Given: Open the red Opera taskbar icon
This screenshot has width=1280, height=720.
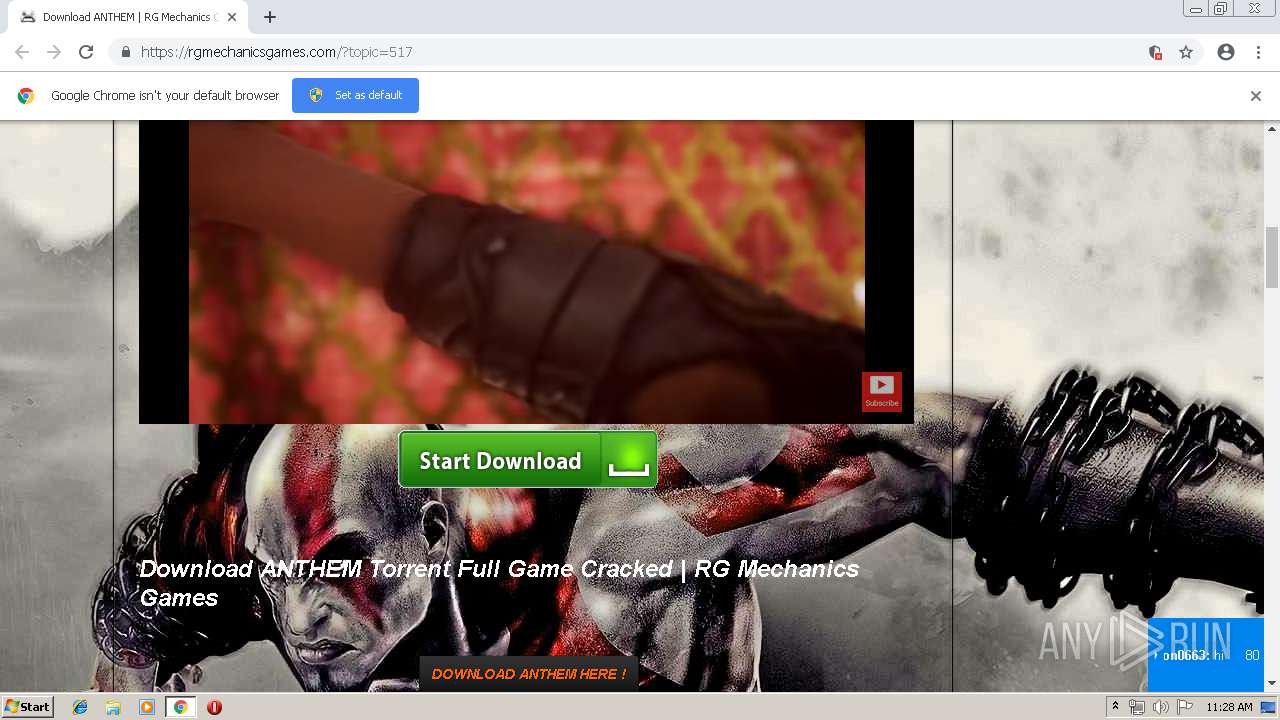Looking at the screenshot, I should 214,707.
